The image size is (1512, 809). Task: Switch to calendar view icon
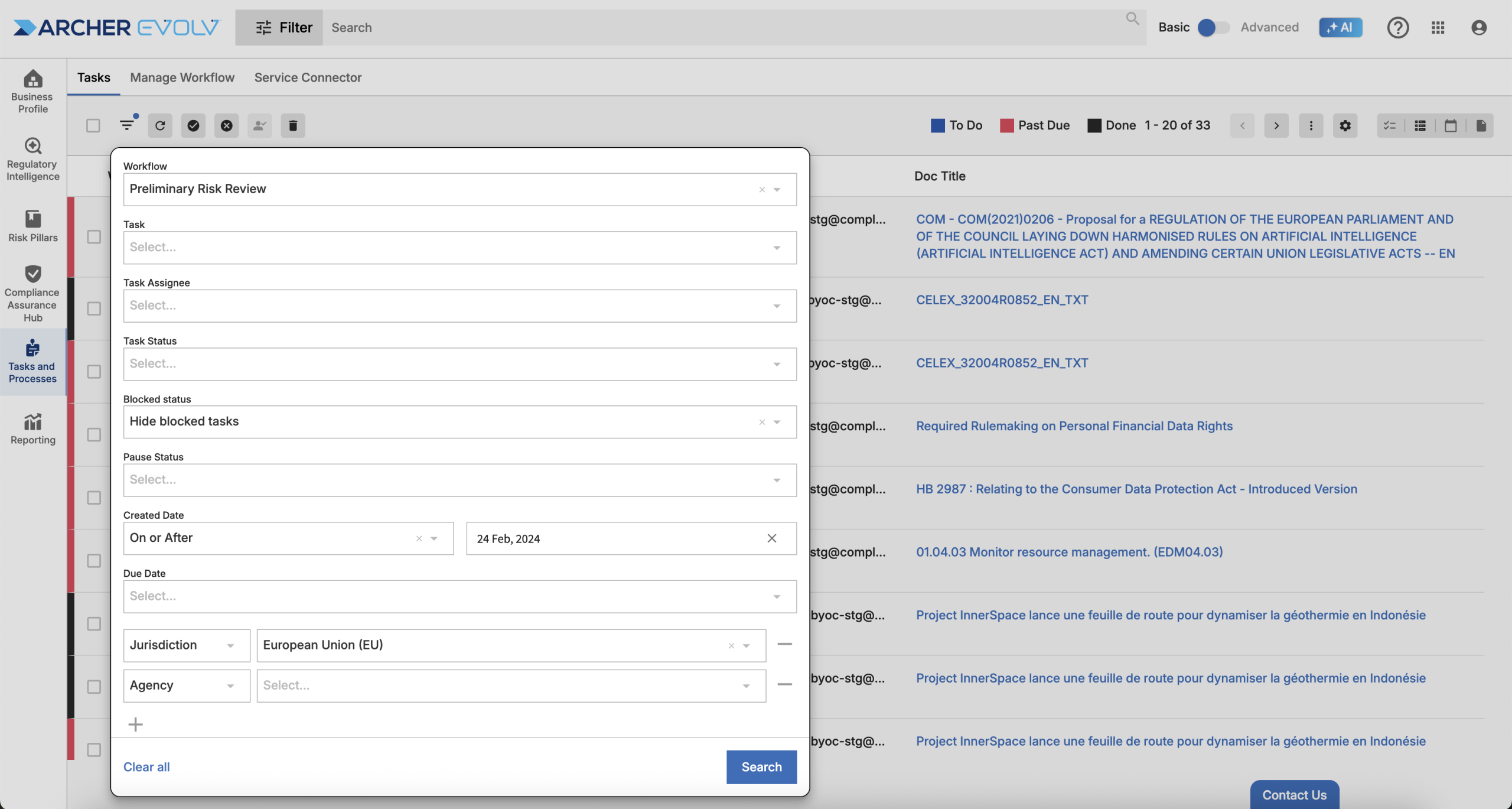pos(1451,125)
